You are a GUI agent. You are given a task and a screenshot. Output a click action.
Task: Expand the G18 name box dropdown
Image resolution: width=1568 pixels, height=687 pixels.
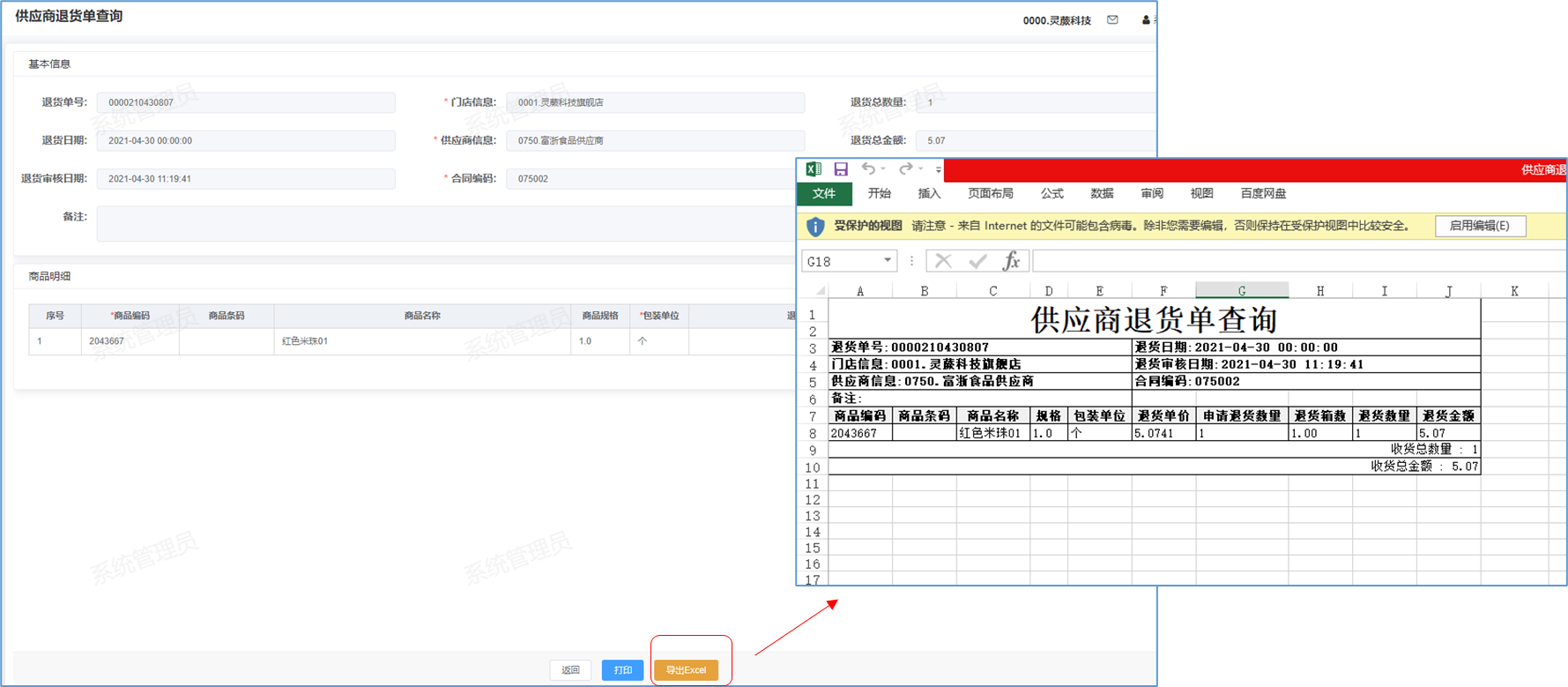tap(887, 261)
